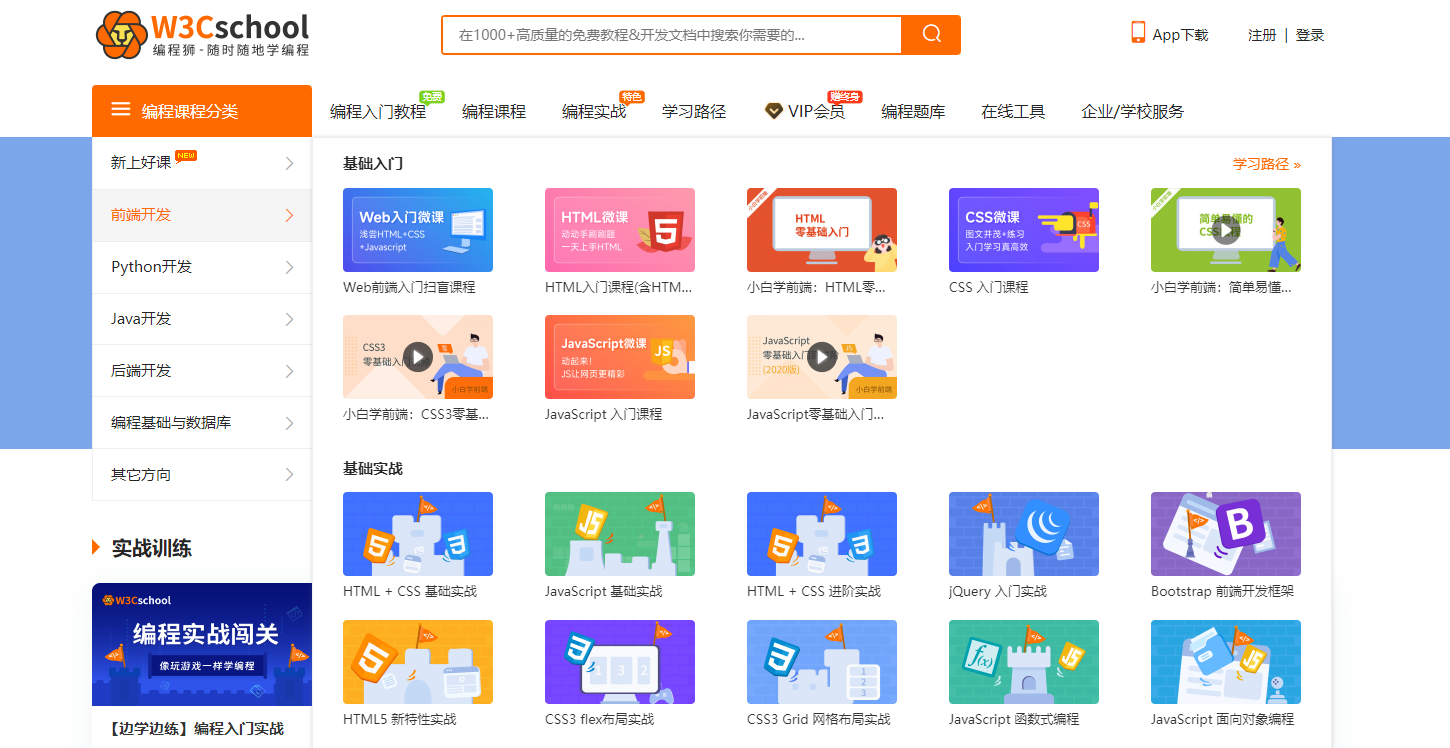1450x748 pixels.
Task: Open the CSS微课 course thumbnail
Action: pyautogui.click(x=1024, y=230)
